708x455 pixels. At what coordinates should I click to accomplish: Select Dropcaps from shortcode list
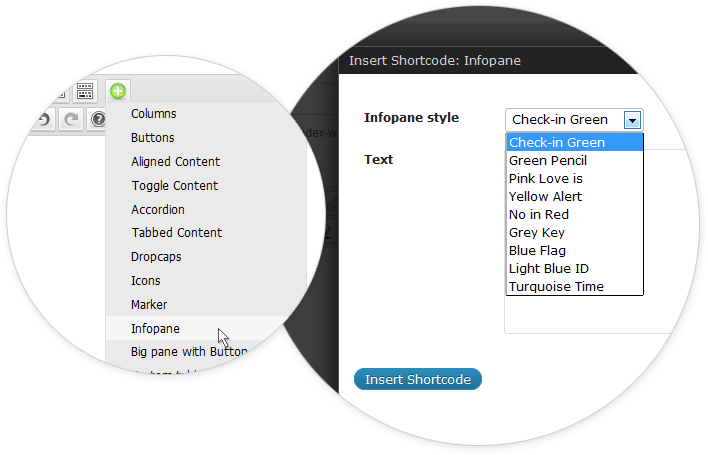click(157, 257)
